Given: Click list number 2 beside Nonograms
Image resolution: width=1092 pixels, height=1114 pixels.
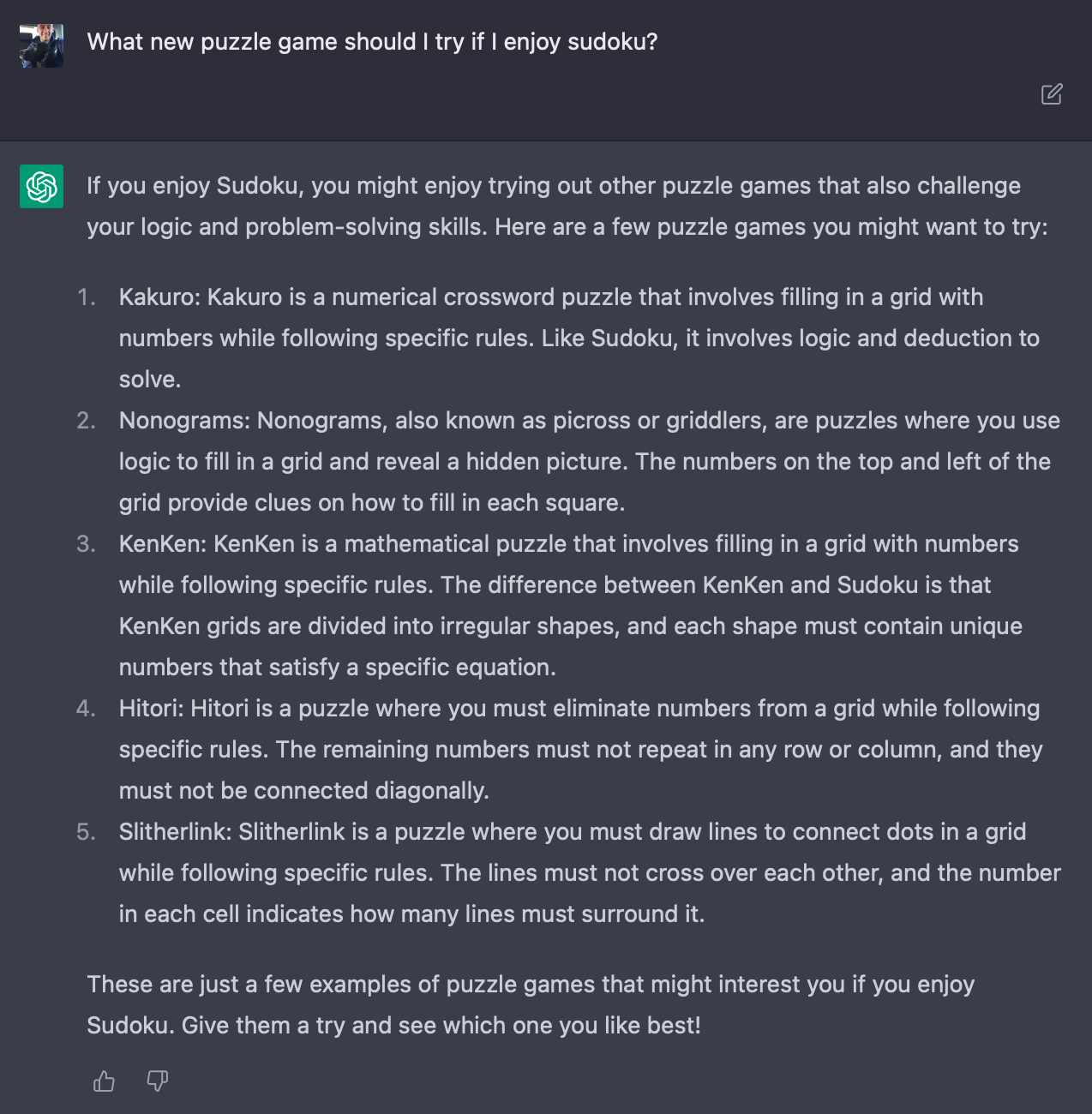Looking at the screenshot, I should pos(86,421).
